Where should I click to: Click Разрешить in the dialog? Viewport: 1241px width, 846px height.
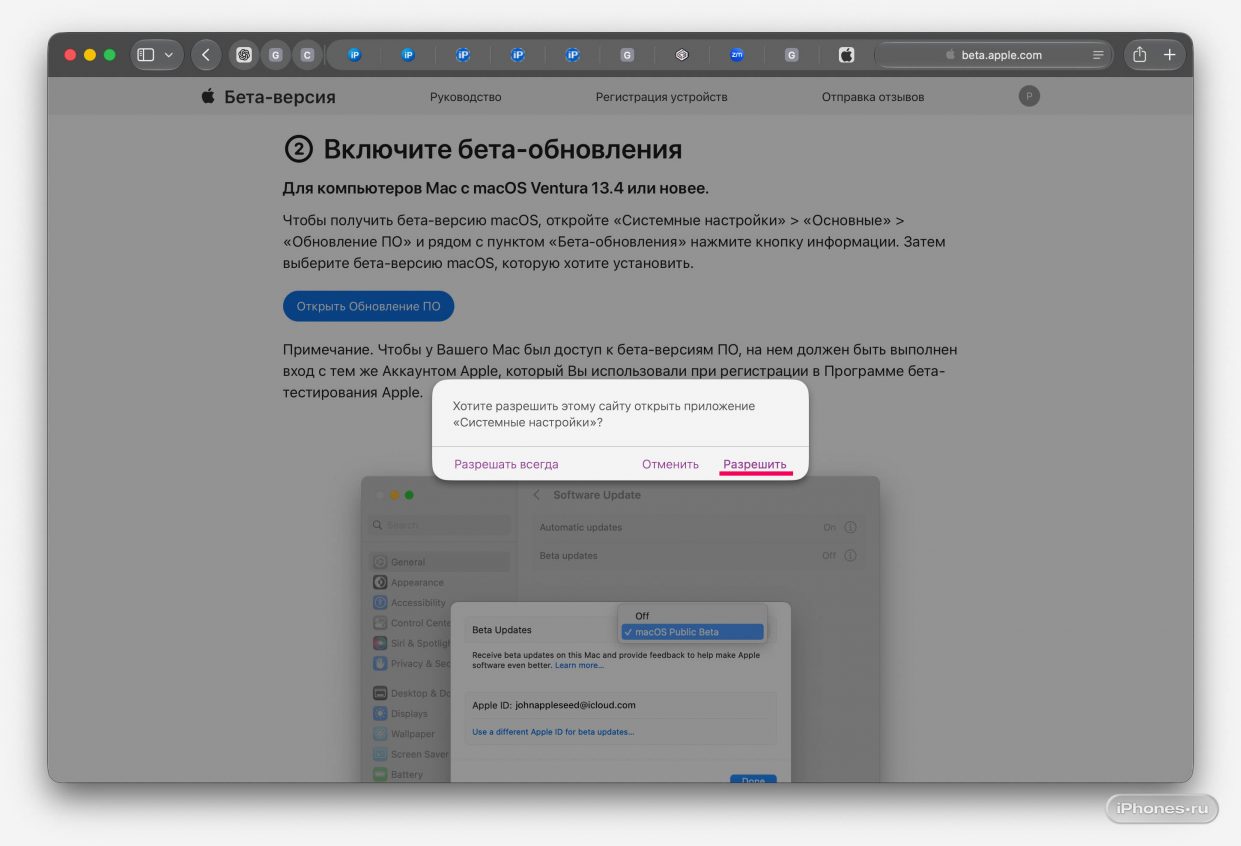[x=755, y=464]
